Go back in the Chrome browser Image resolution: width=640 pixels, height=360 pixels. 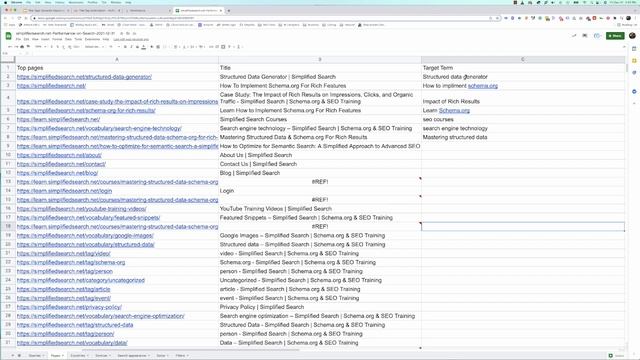pyautogui.click(x=5, y=18)
